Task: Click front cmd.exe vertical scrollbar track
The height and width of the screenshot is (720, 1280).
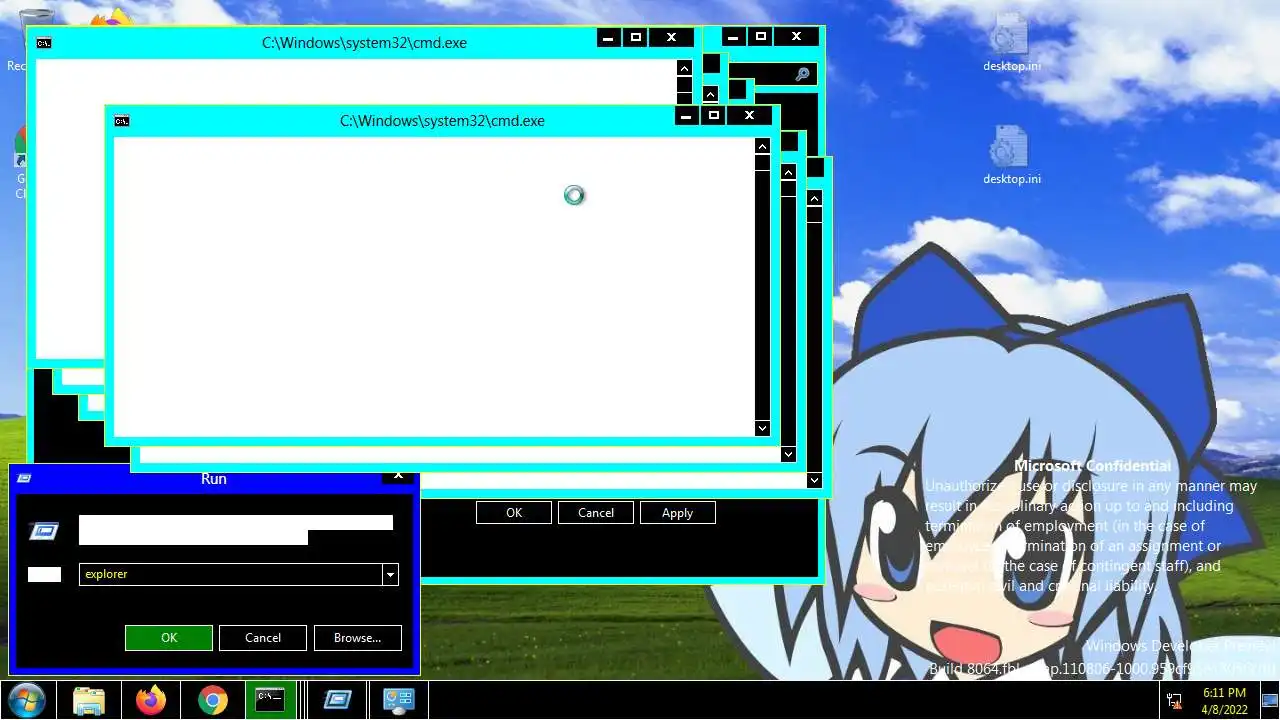Action: pos(762,295)
